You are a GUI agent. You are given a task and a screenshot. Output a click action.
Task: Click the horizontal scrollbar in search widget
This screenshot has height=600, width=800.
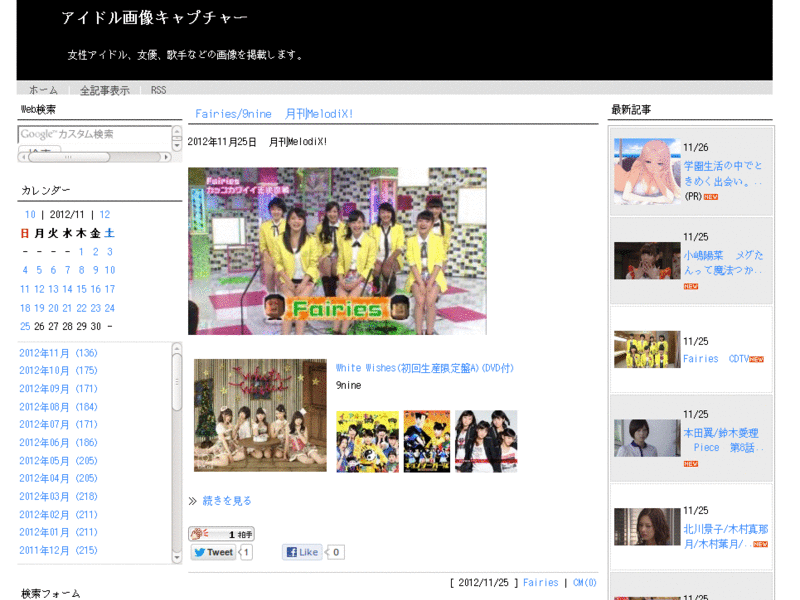pyautogui.click(x=94, y=157)
